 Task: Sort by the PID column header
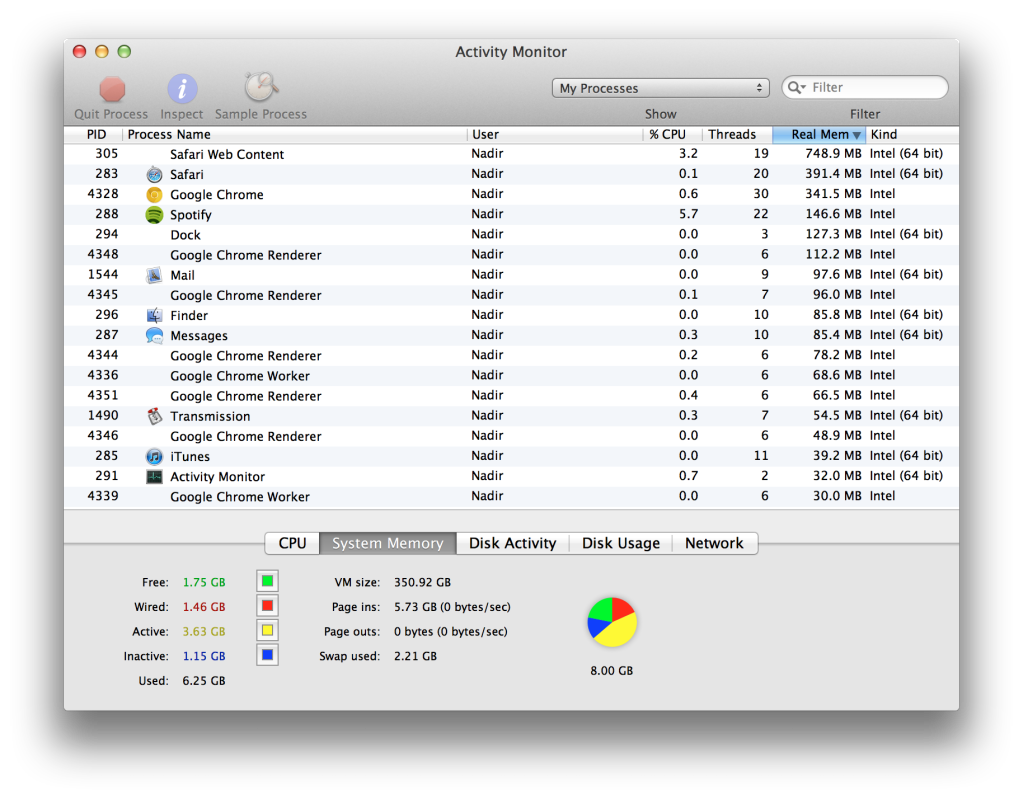93,134
